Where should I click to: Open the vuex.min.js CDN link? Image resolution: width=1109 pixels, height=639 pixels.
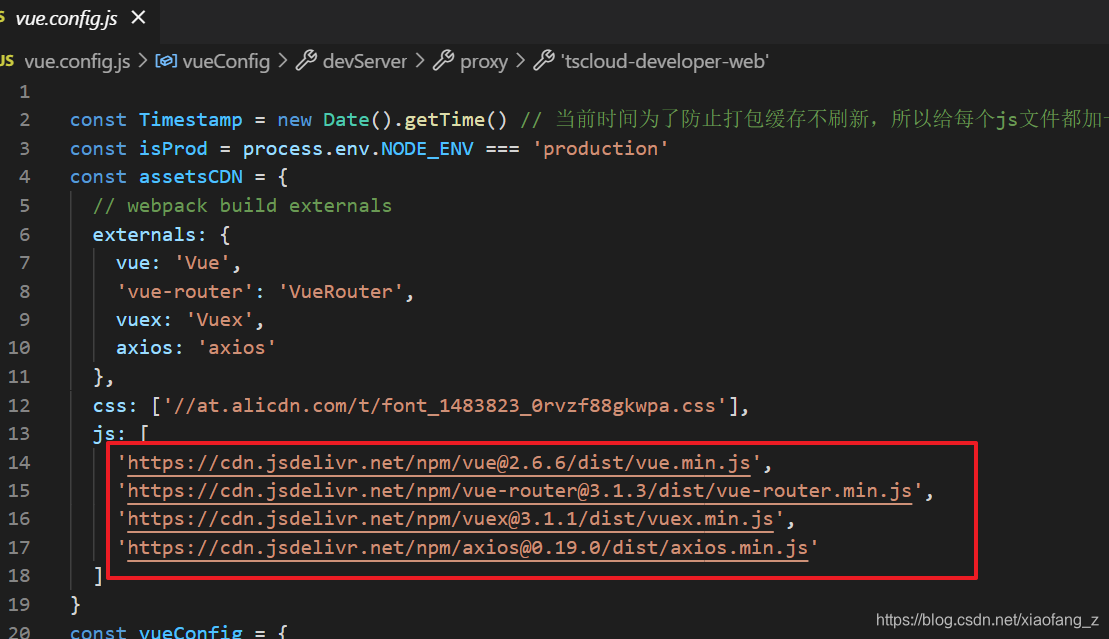451,519
